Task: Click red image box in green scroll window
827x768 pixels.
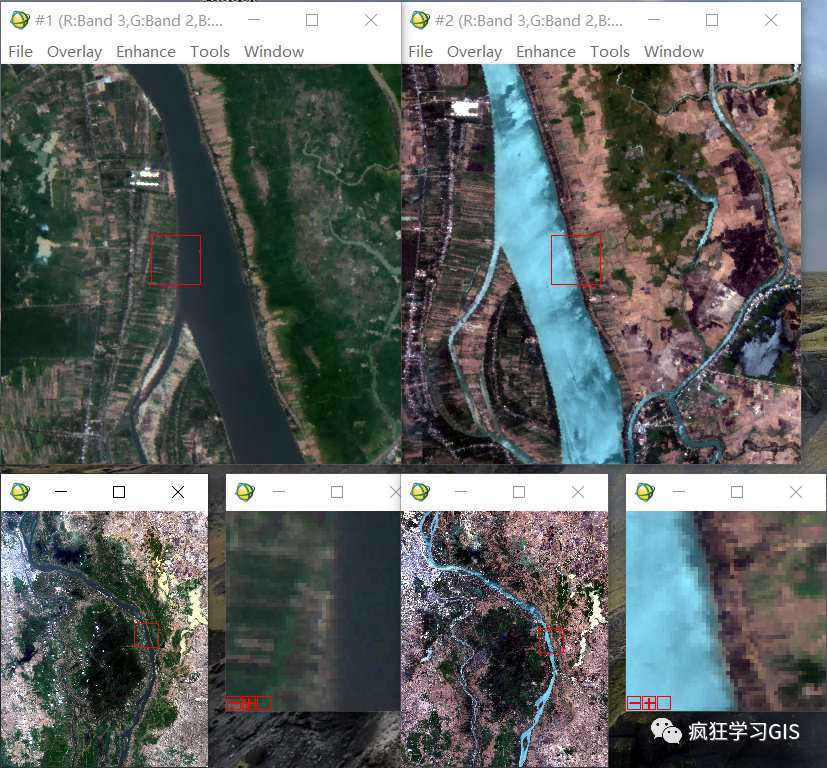Action: click(x=146, y=636)
